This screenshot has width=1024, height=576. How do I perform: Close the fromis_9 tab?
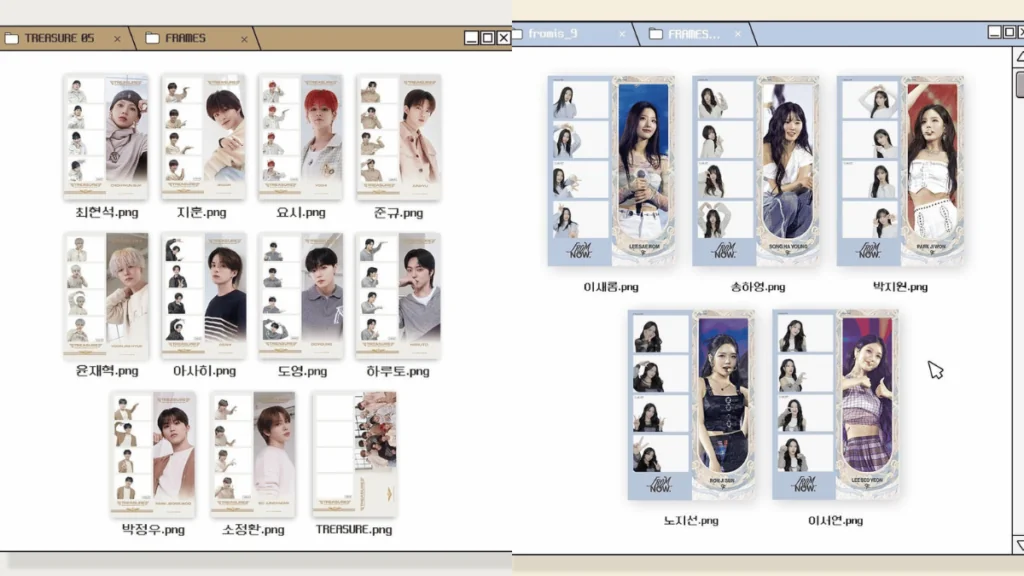621,34
